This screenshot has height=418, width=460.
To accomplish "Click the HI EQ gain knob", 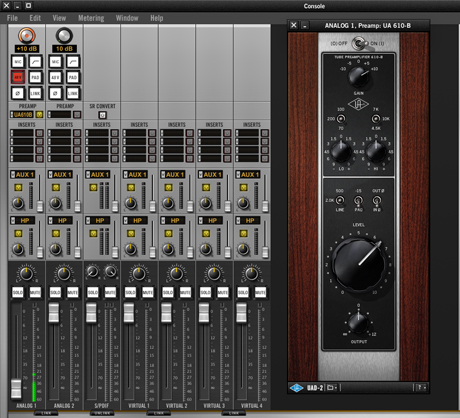I will [x=376, y=152].
